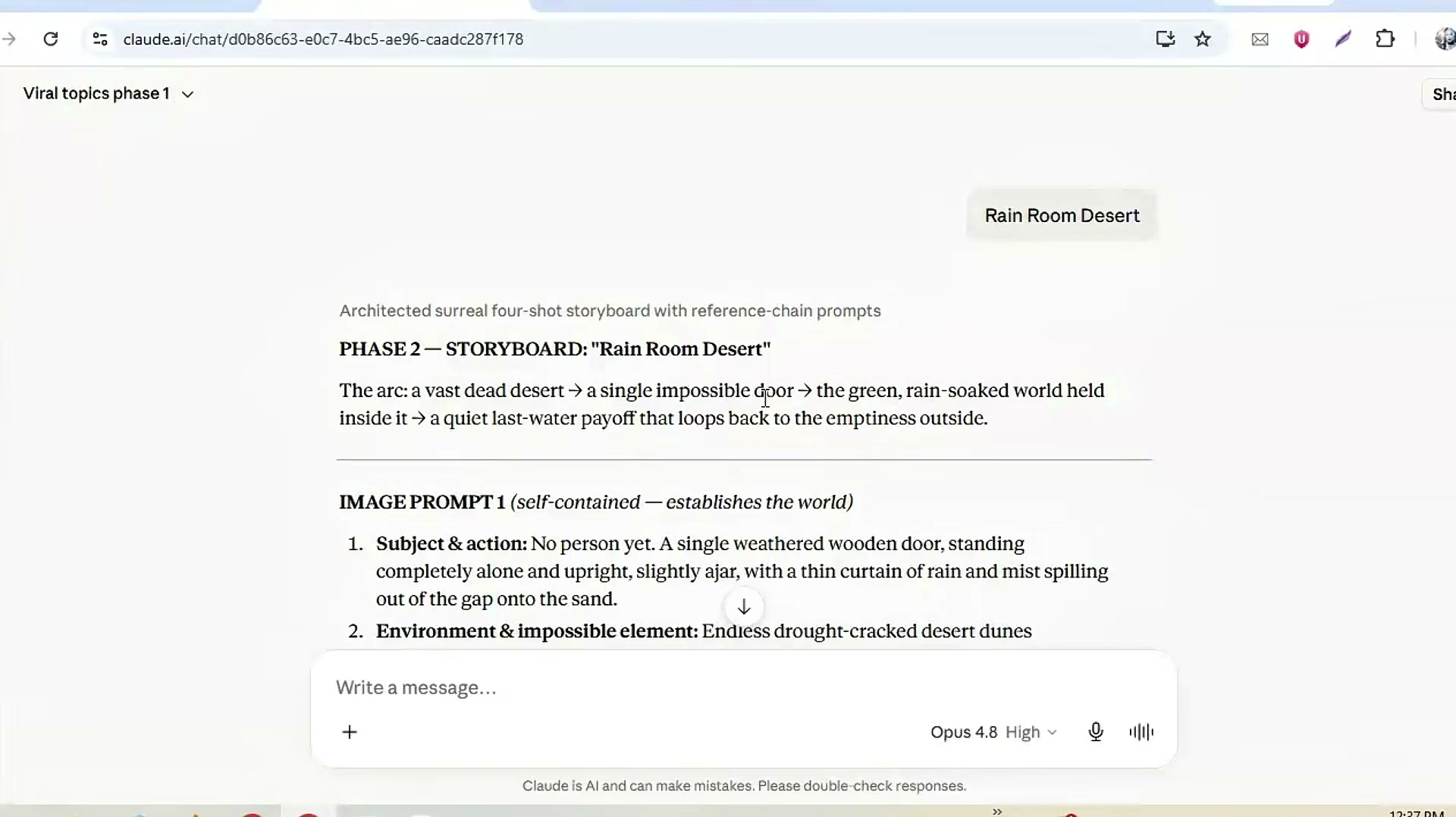Start dictation with the microphone icon
The height and width of the screenshot is (817, 1456).
tap(1096, 732)
